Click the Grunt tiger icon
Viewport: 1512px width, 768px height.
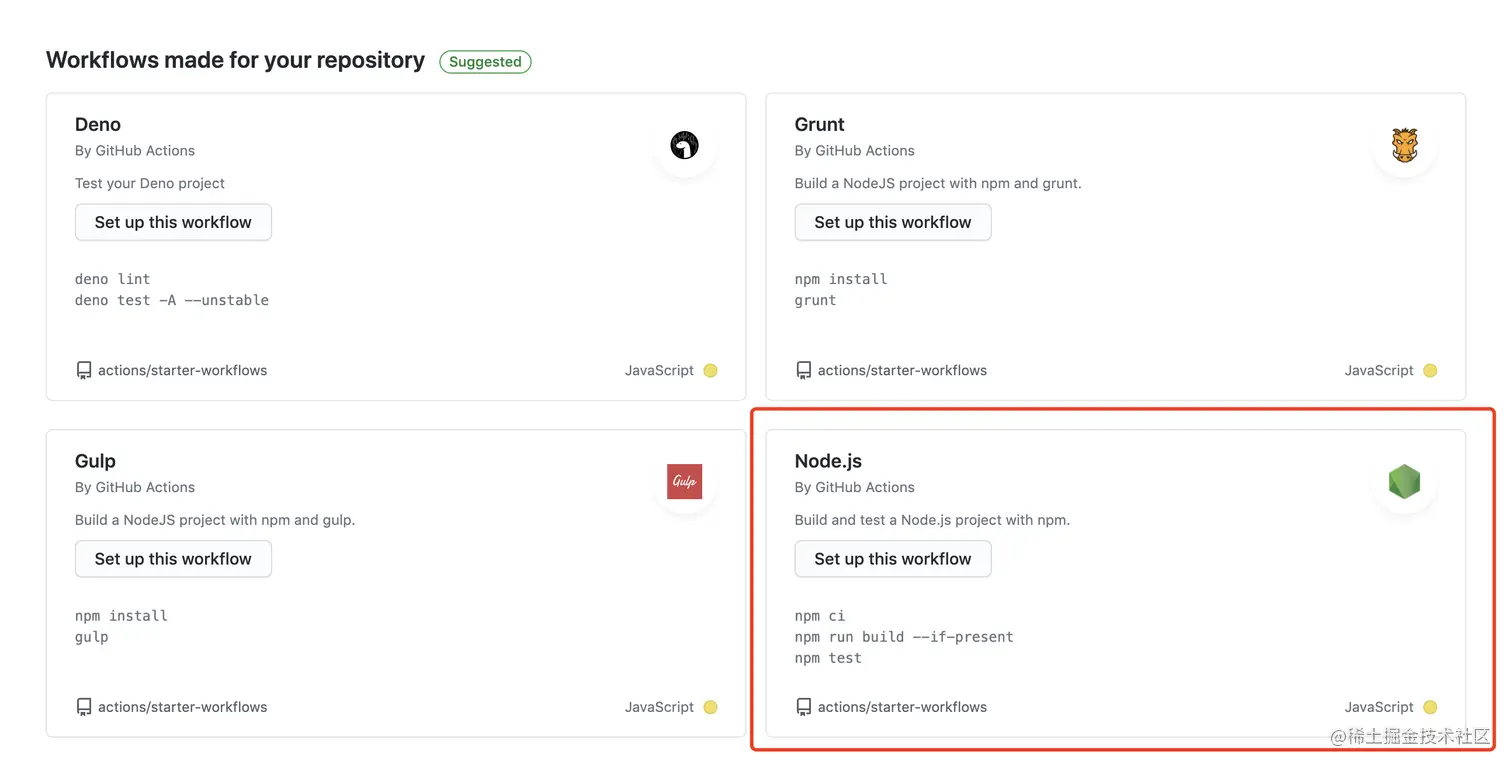click(1404, 145)
